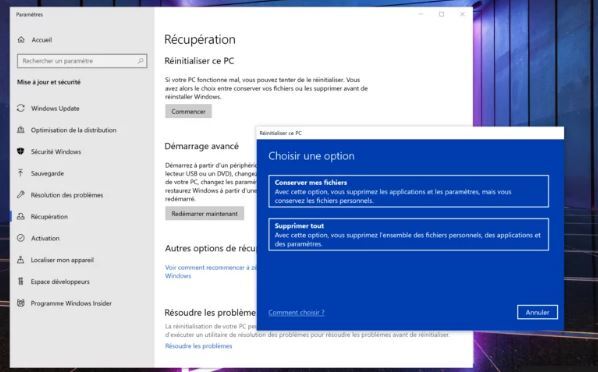Click the Récupération page title

[x=200, y=40]
